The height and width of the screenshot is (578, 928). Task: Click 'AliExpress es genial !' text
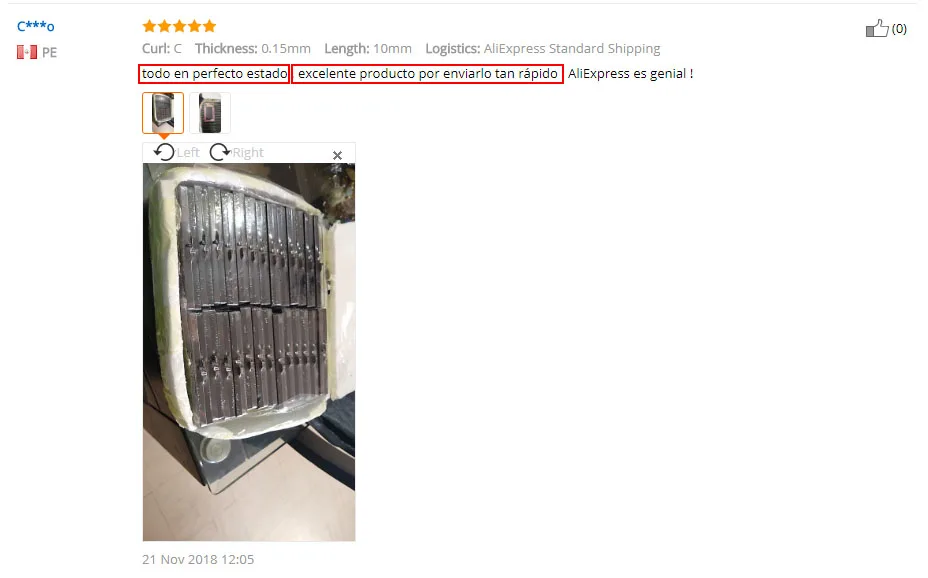click(630, 74)
